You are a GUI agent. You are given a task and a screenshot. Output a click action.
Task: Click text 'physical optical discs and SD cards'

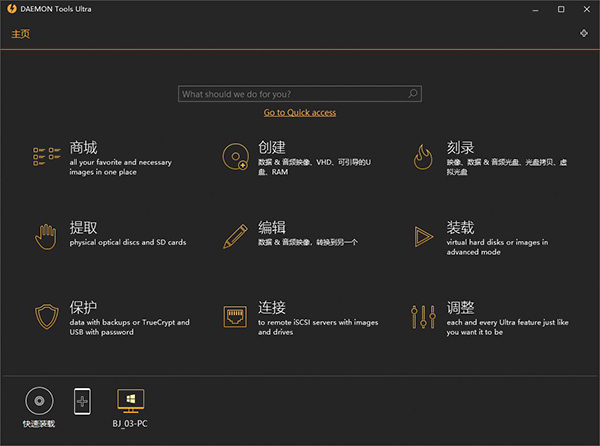point(128,243)
